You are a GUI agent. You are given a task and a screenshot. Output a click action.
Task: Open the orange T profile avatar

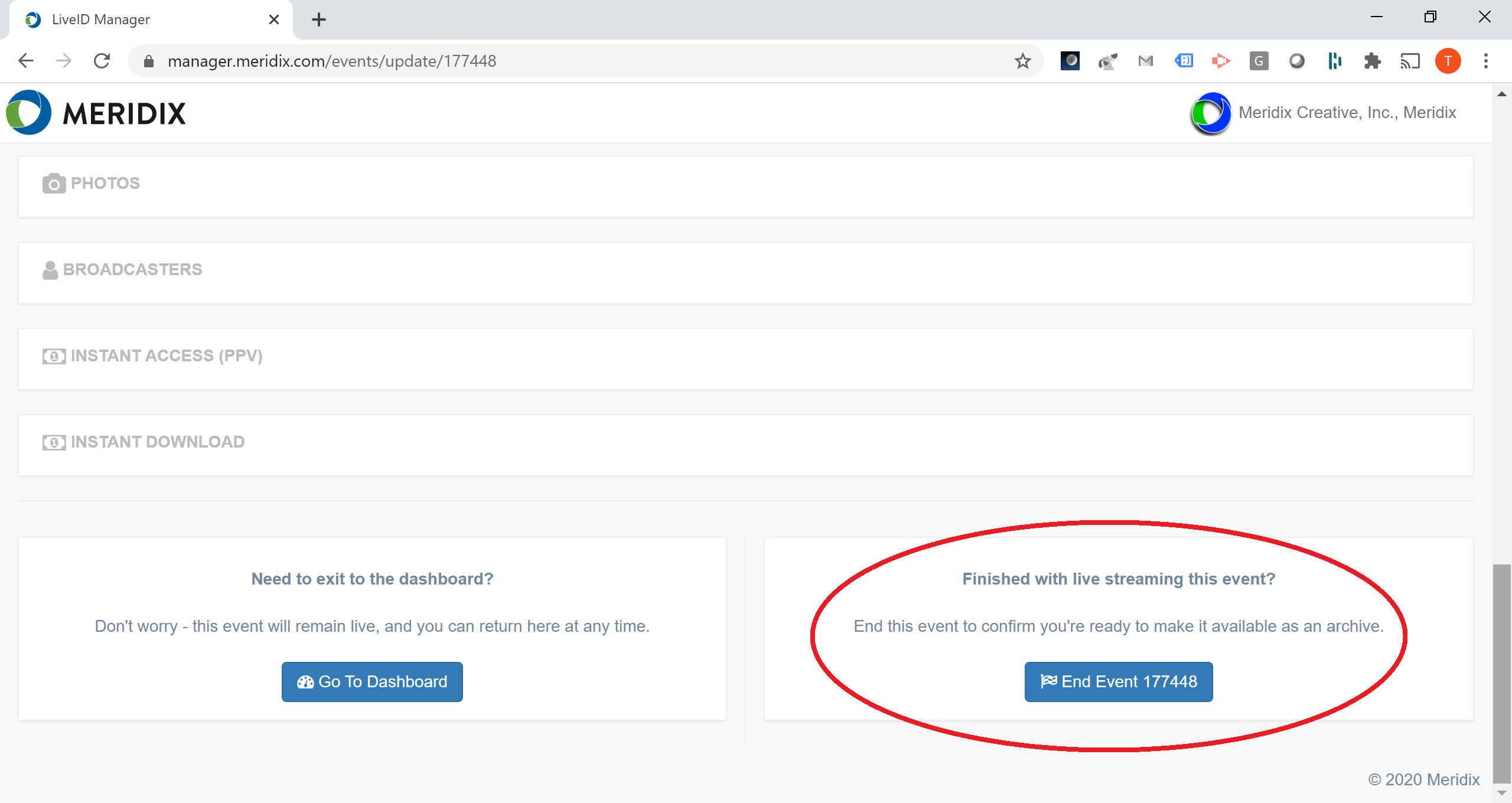click(1448, 61)
